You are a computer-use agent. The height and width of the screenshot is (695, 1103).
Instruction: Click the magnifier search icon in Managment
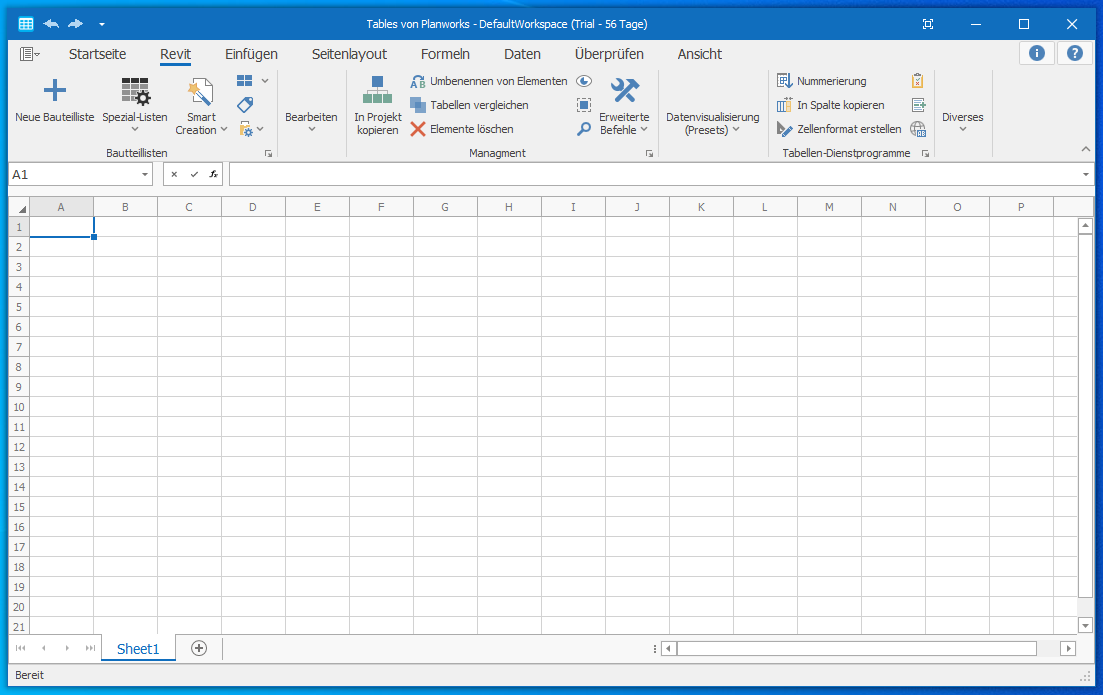coord(584,129)
